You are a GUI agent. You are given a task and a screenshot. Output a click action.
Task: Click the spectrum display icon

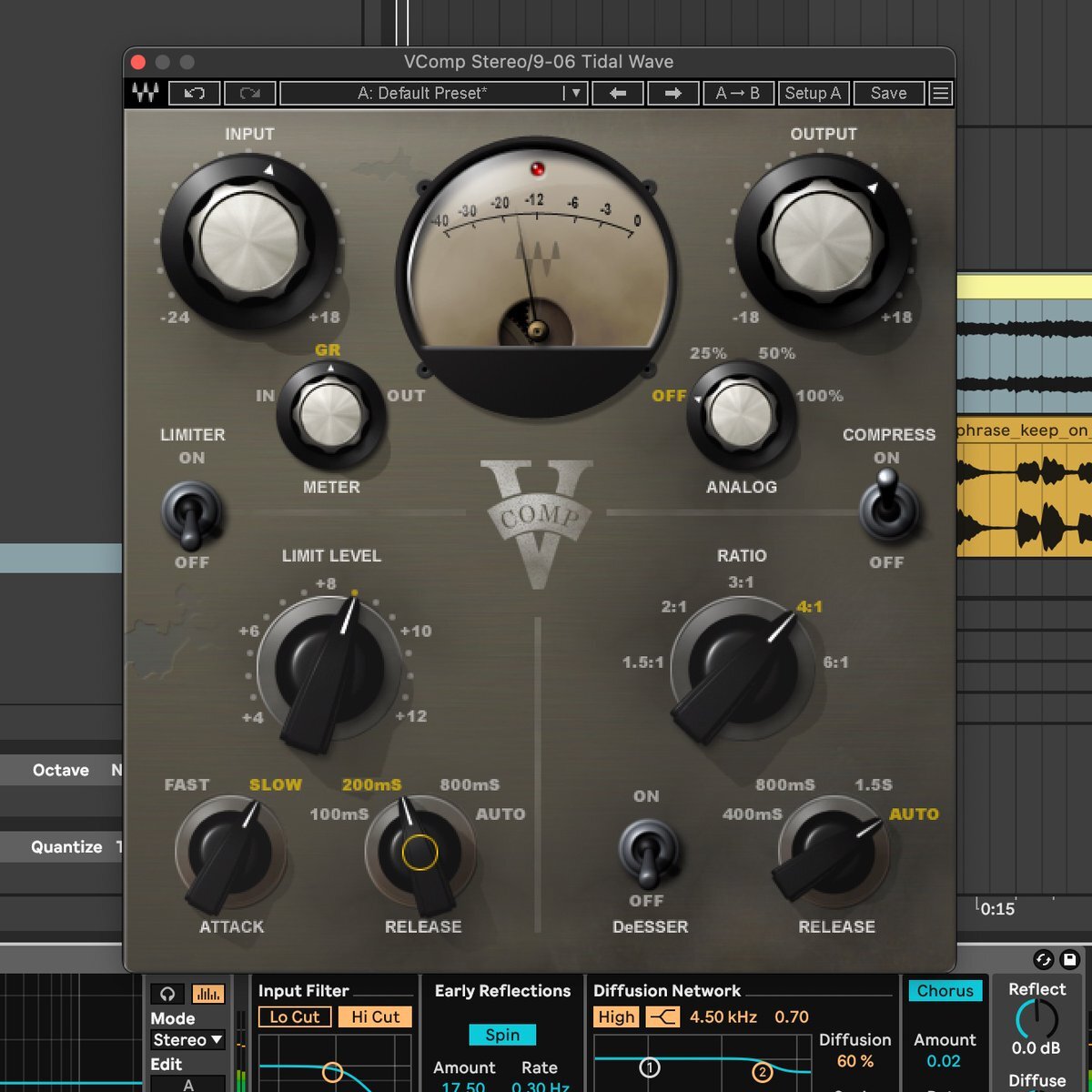click(x=208, y=995)
